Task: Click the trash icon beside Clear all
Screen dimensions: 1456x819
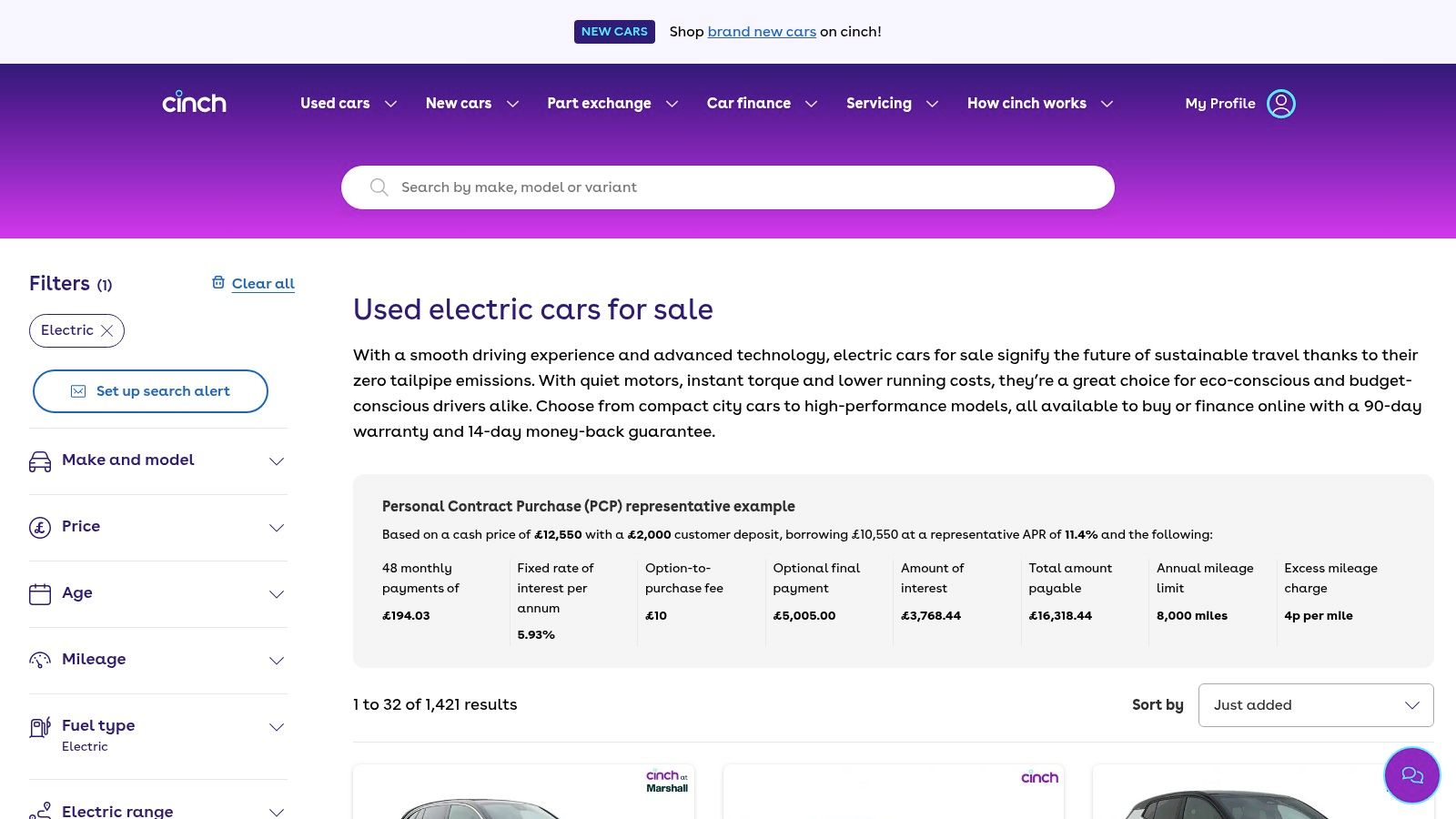Action: (x=218, y=283)
